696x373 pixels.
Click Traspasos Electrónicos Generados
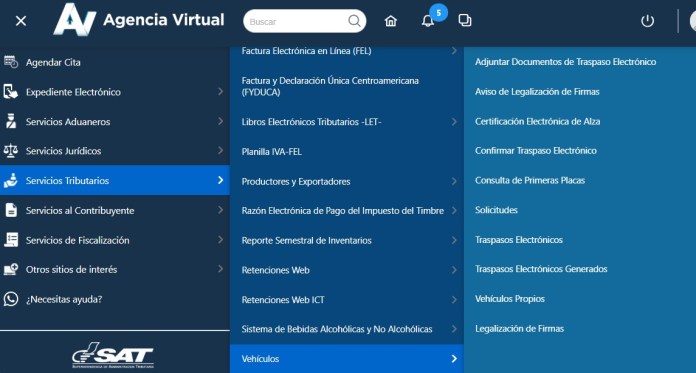(x=541, y=269)
